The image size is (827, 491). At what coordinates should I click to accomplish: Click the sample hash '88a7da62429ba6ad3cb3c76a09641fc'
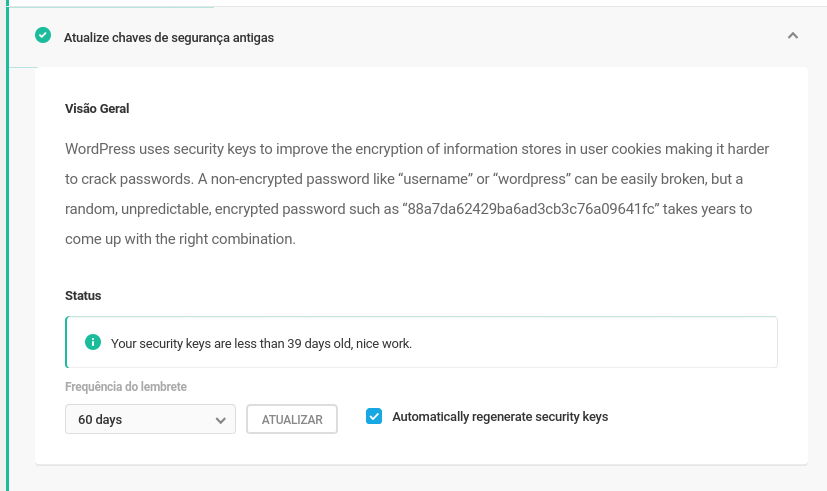pos(531,209)
